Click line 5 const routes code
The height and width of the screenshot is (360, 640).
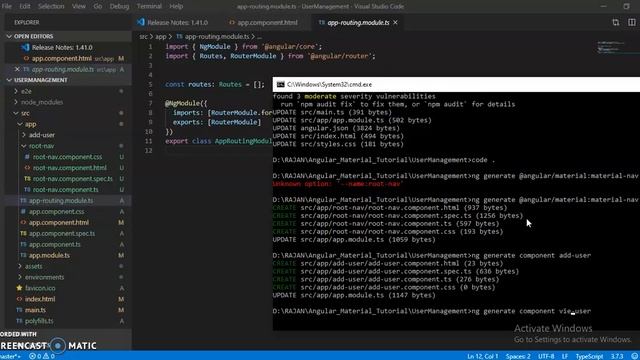click(215, 84)
